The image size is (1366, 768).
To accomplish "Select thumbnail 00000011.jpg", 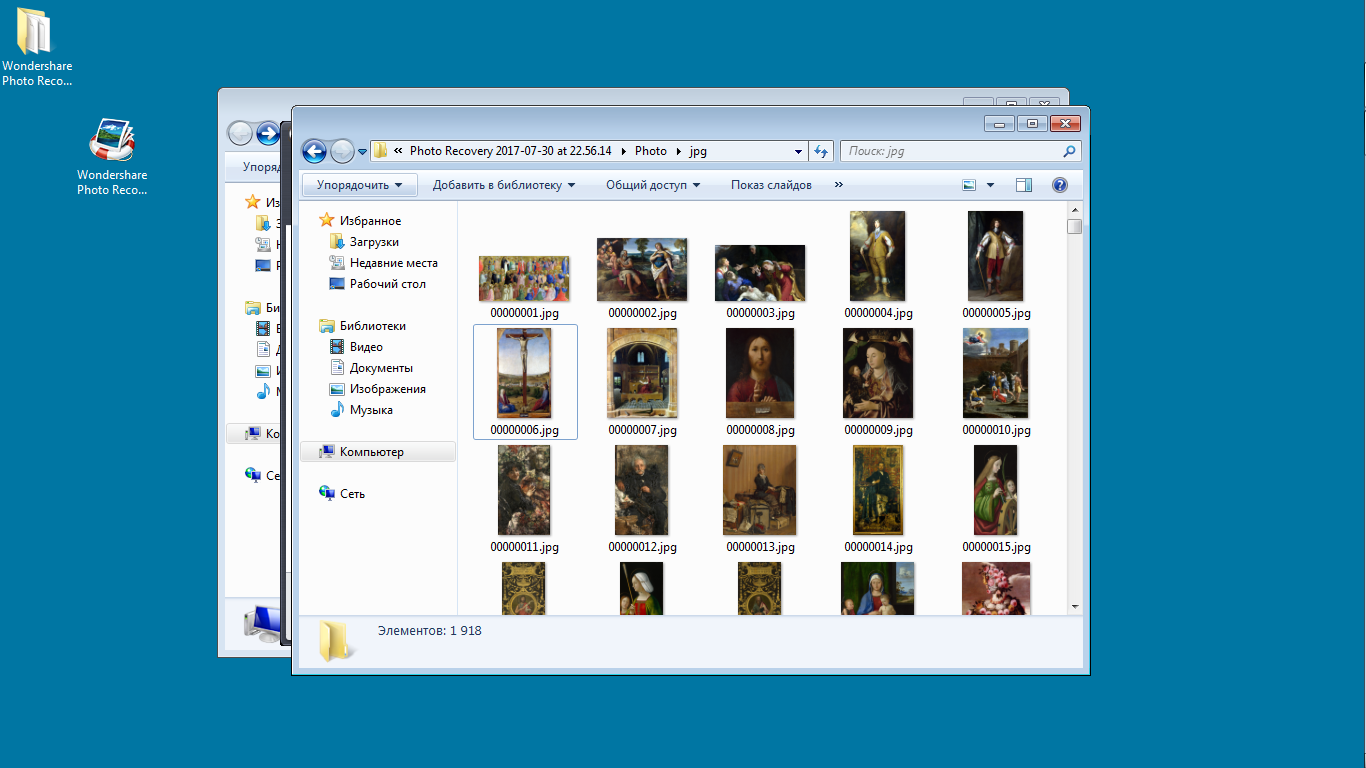I will point(525,490).
